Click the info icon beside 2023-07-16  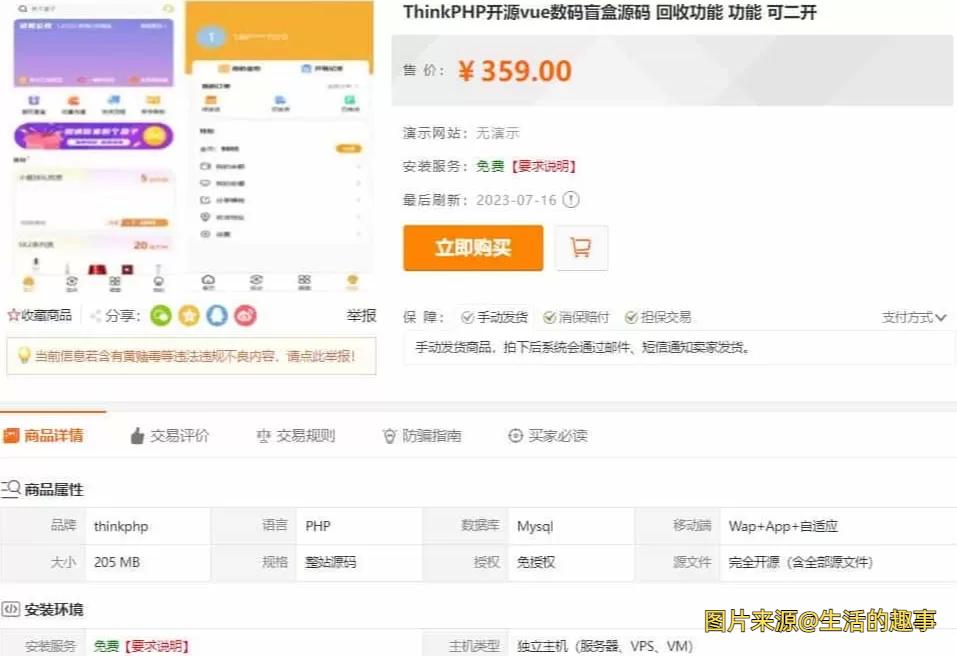pos(570,199)
